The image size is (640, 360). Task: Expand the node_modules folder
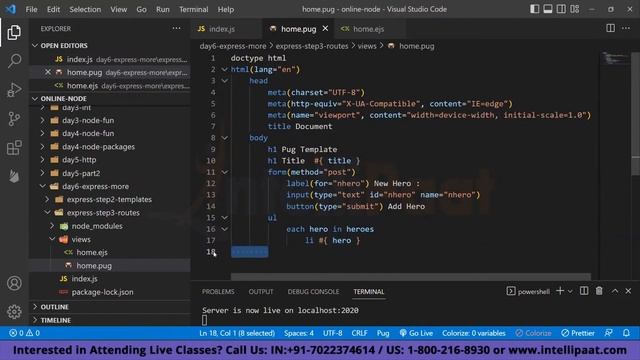click(97, 226)
